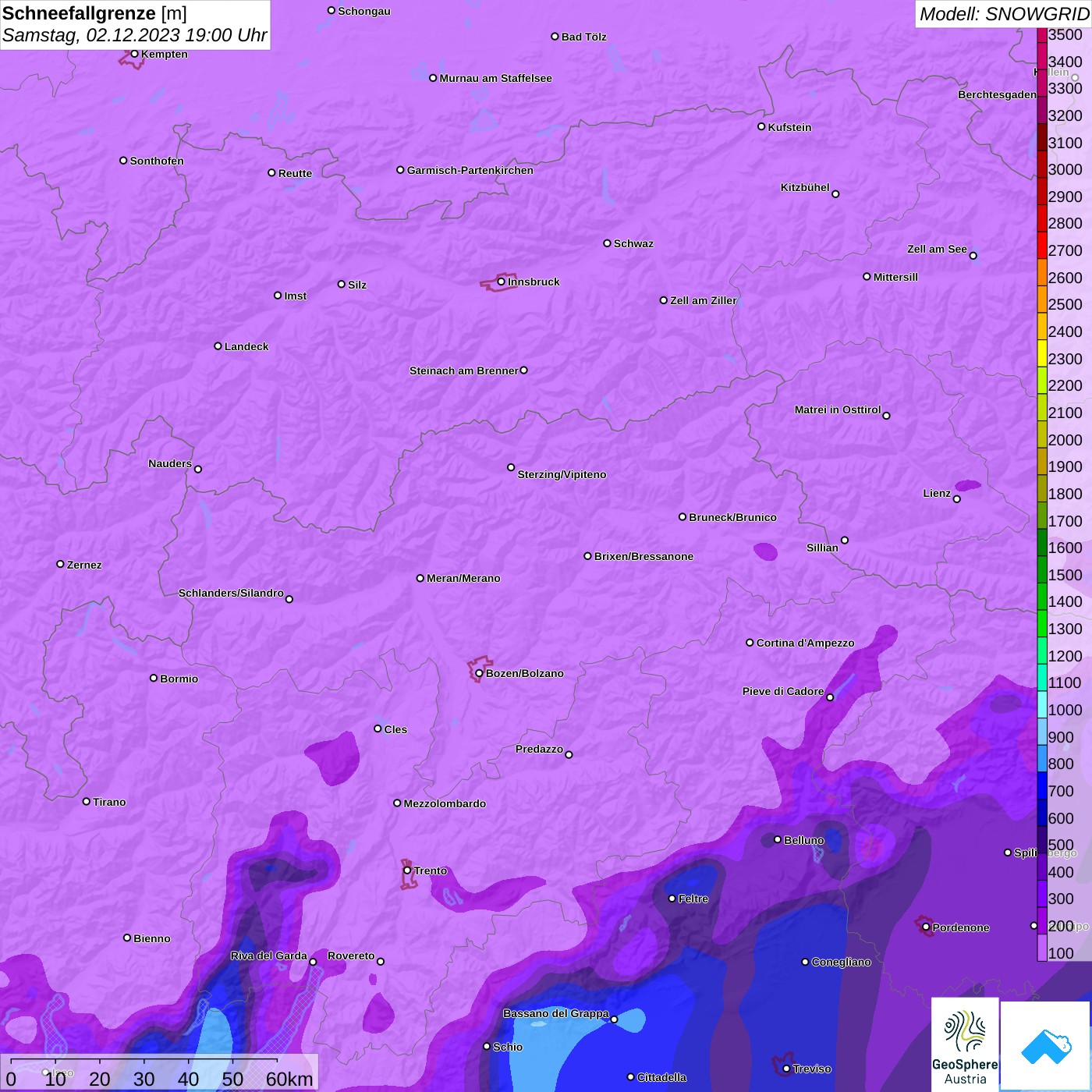Click the Kitzbühel marker dot

click(835, 194)
